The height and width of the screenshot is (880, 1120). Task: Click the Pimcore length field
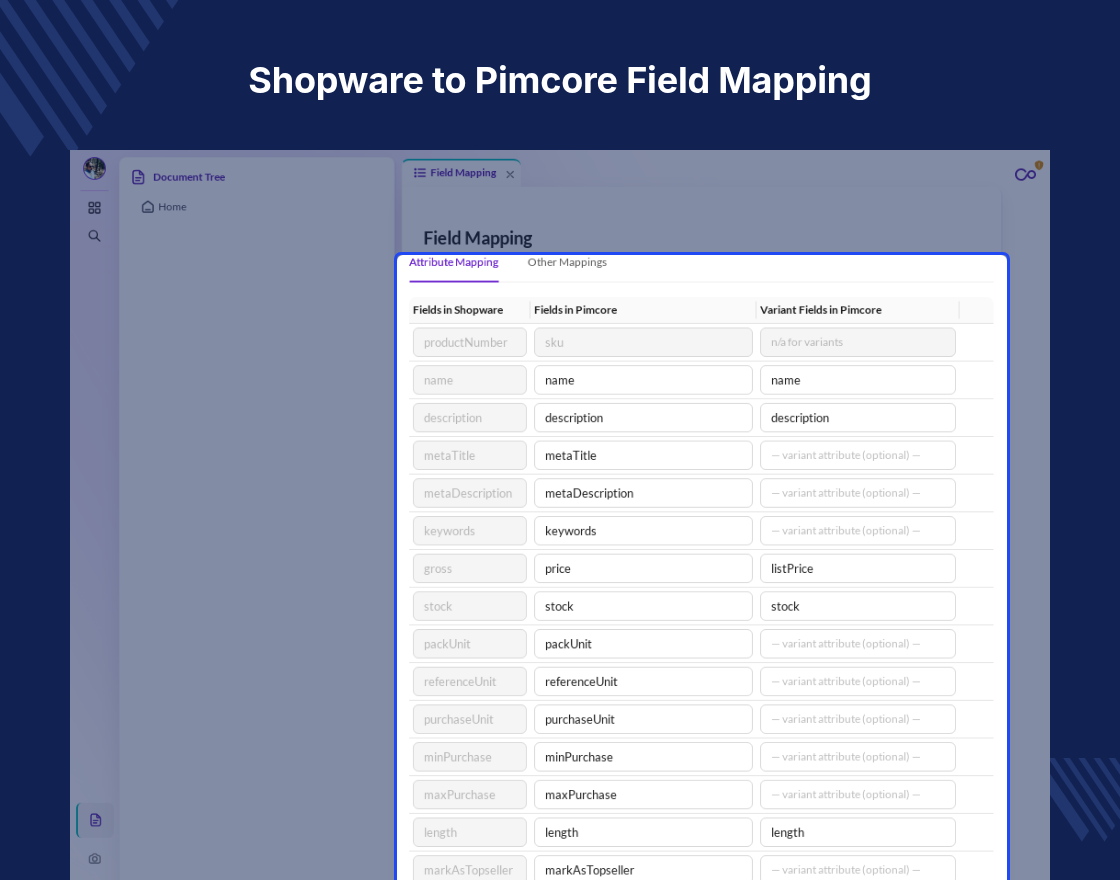point(643,833)
